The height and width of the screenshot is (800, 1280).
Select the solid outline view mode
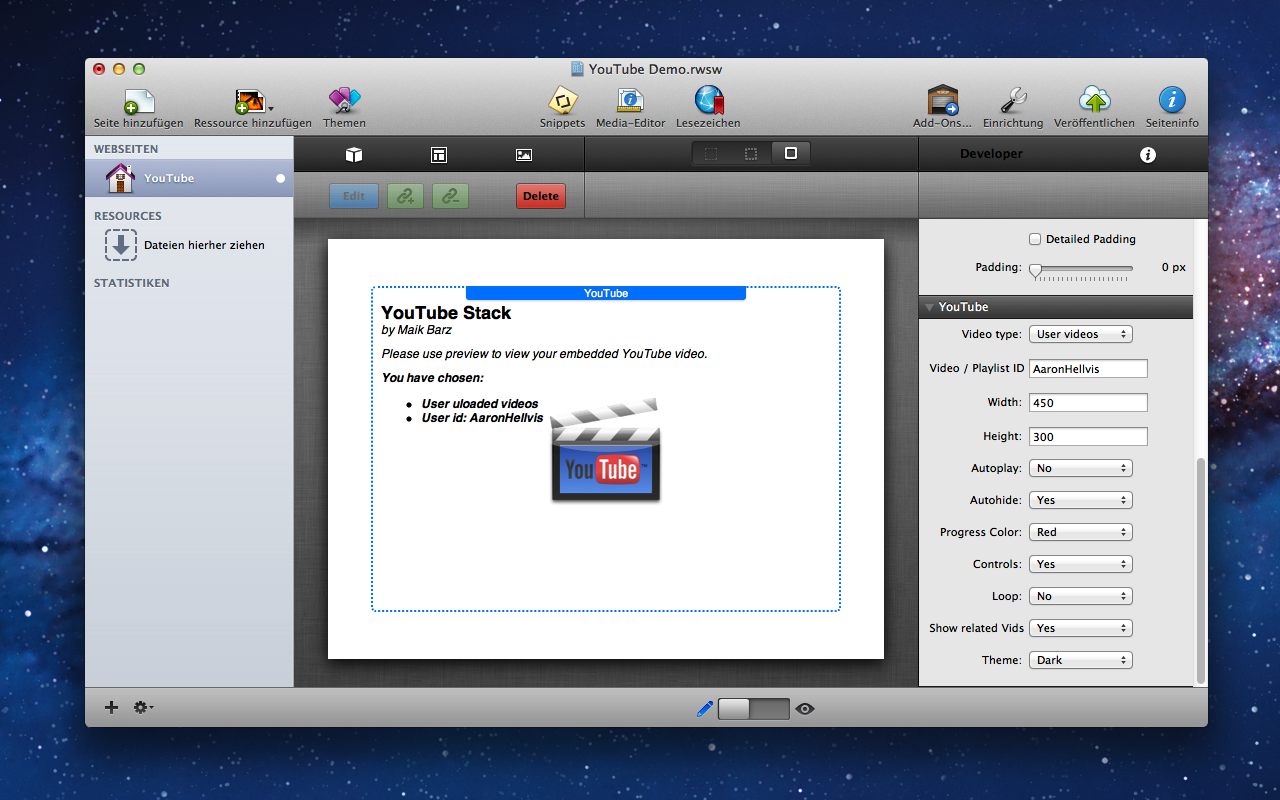point(791,154)
